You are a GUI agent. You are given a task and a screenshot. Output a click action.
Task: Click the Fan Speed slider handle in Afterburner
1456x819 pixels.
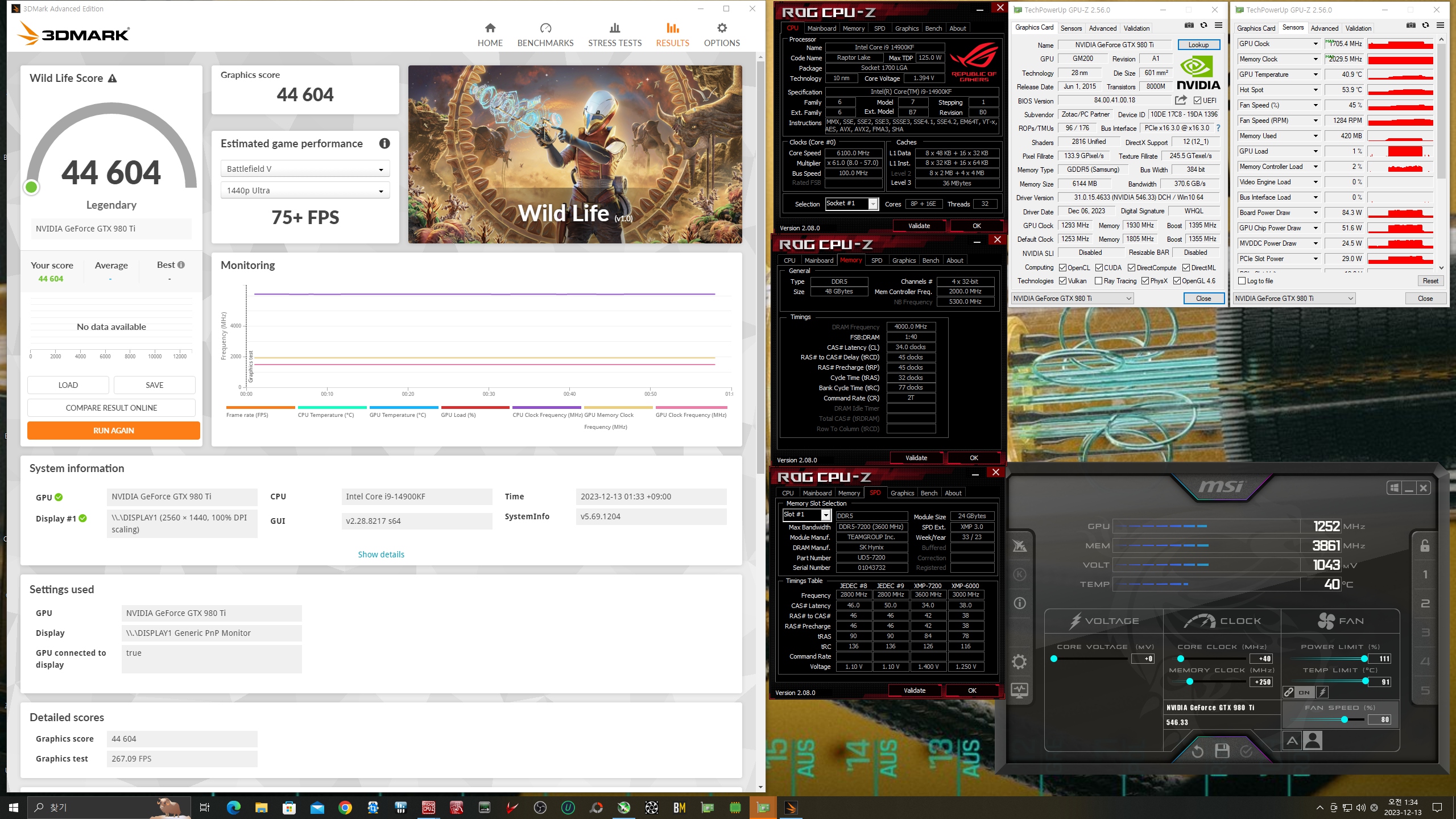tap(1344, 719)
